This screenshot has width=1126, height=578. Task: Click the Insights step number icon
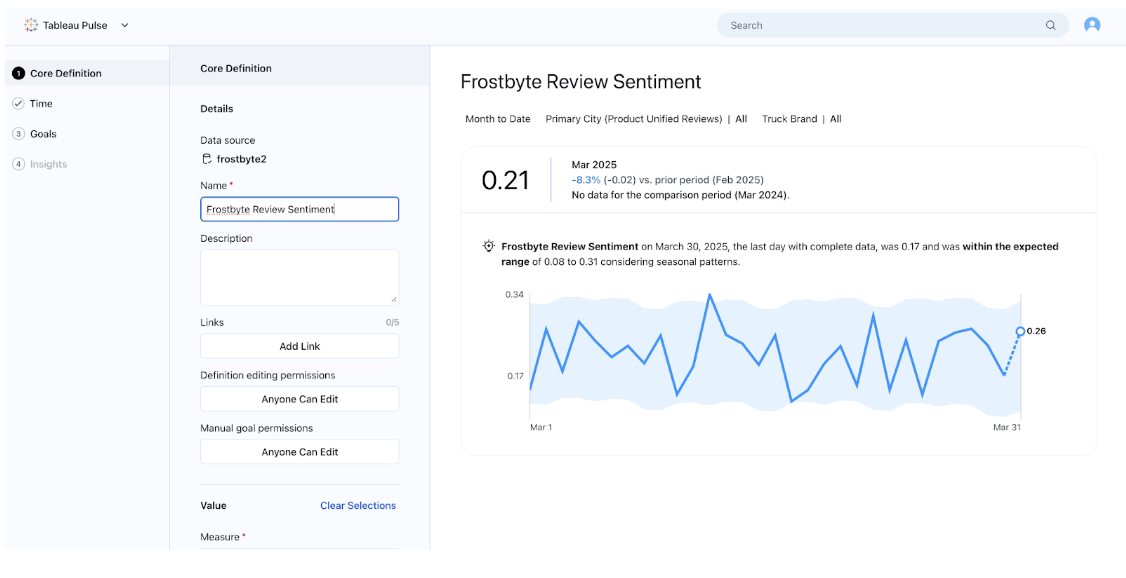18,164
